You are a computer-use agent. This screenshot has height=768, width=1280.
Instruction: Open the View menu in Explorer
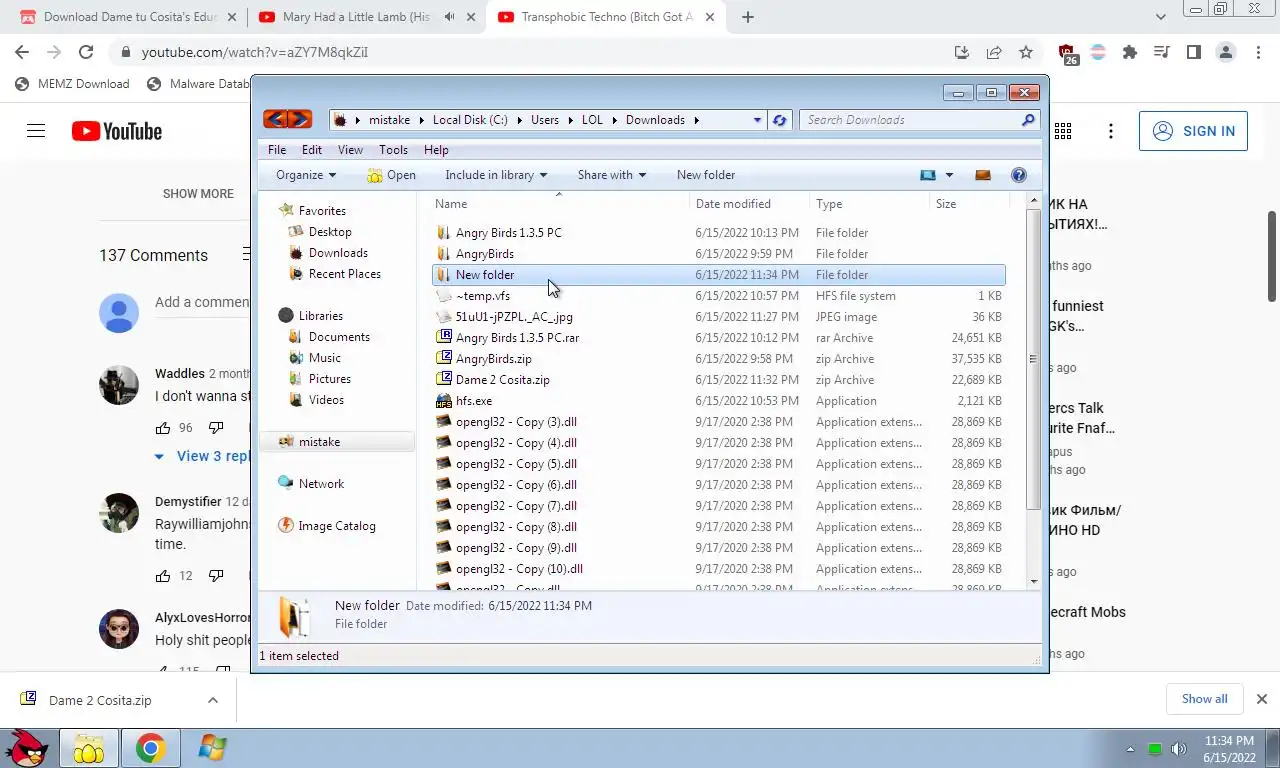tap(350, 150)
